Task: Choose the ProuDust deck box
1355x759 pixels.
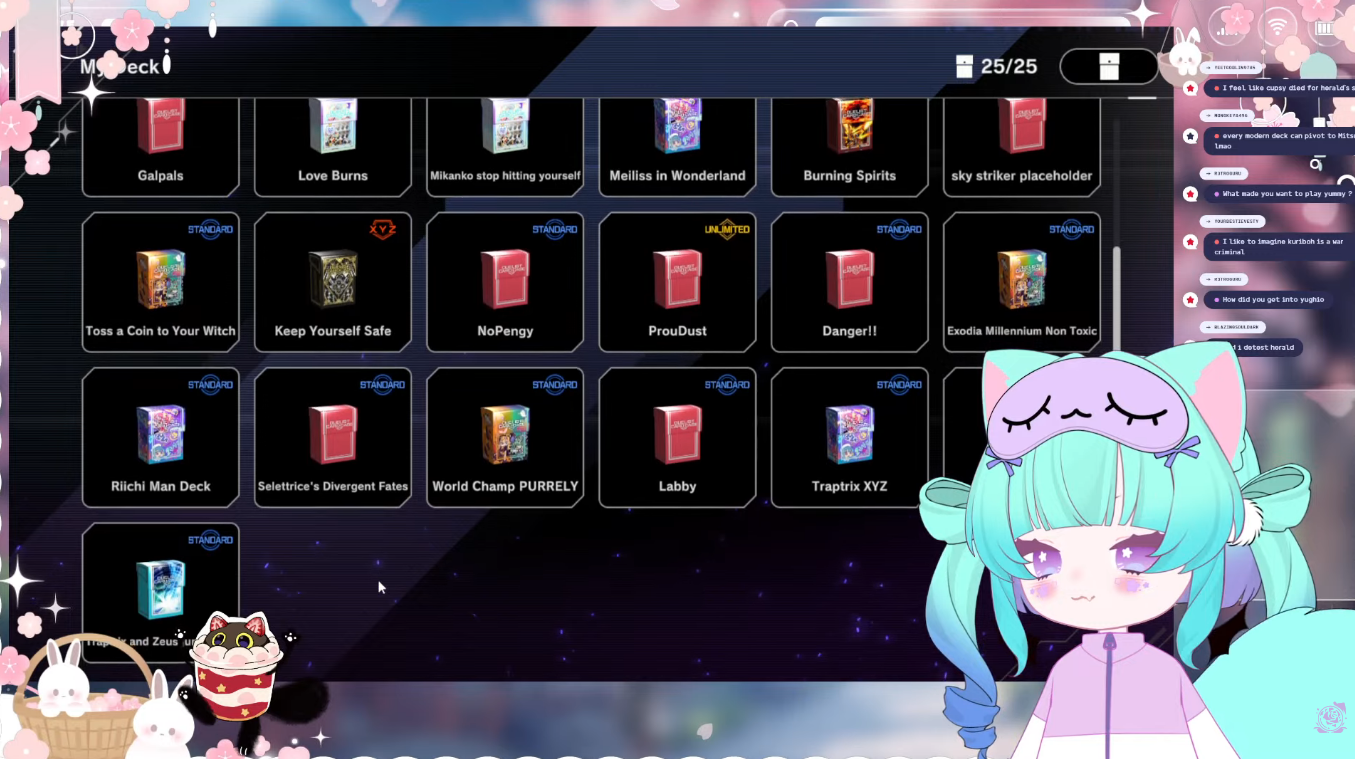Action: click(x=677, y=282)
